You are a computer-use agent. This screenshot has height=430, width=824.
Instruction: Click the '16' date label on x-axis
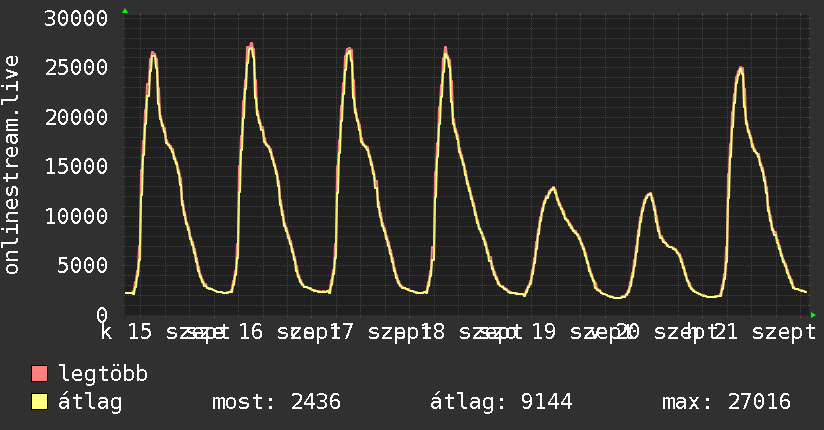point(251,332)
